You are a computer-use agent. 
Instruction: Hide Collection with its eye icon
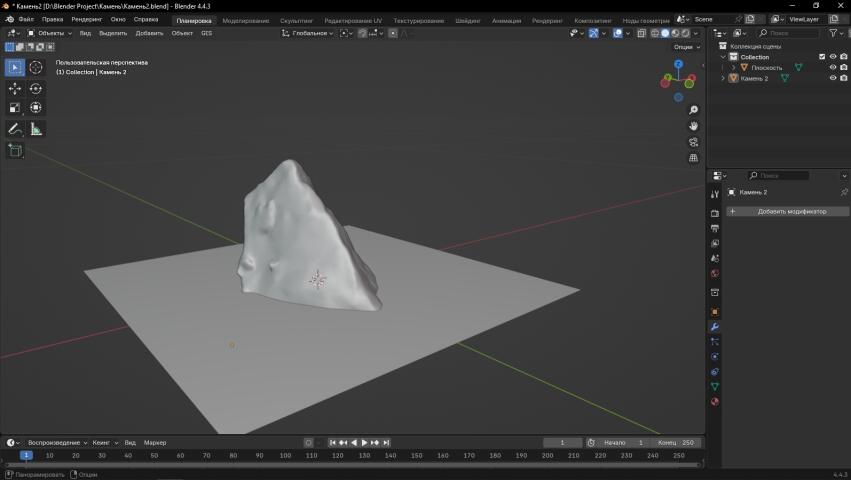tap(833, 57)
